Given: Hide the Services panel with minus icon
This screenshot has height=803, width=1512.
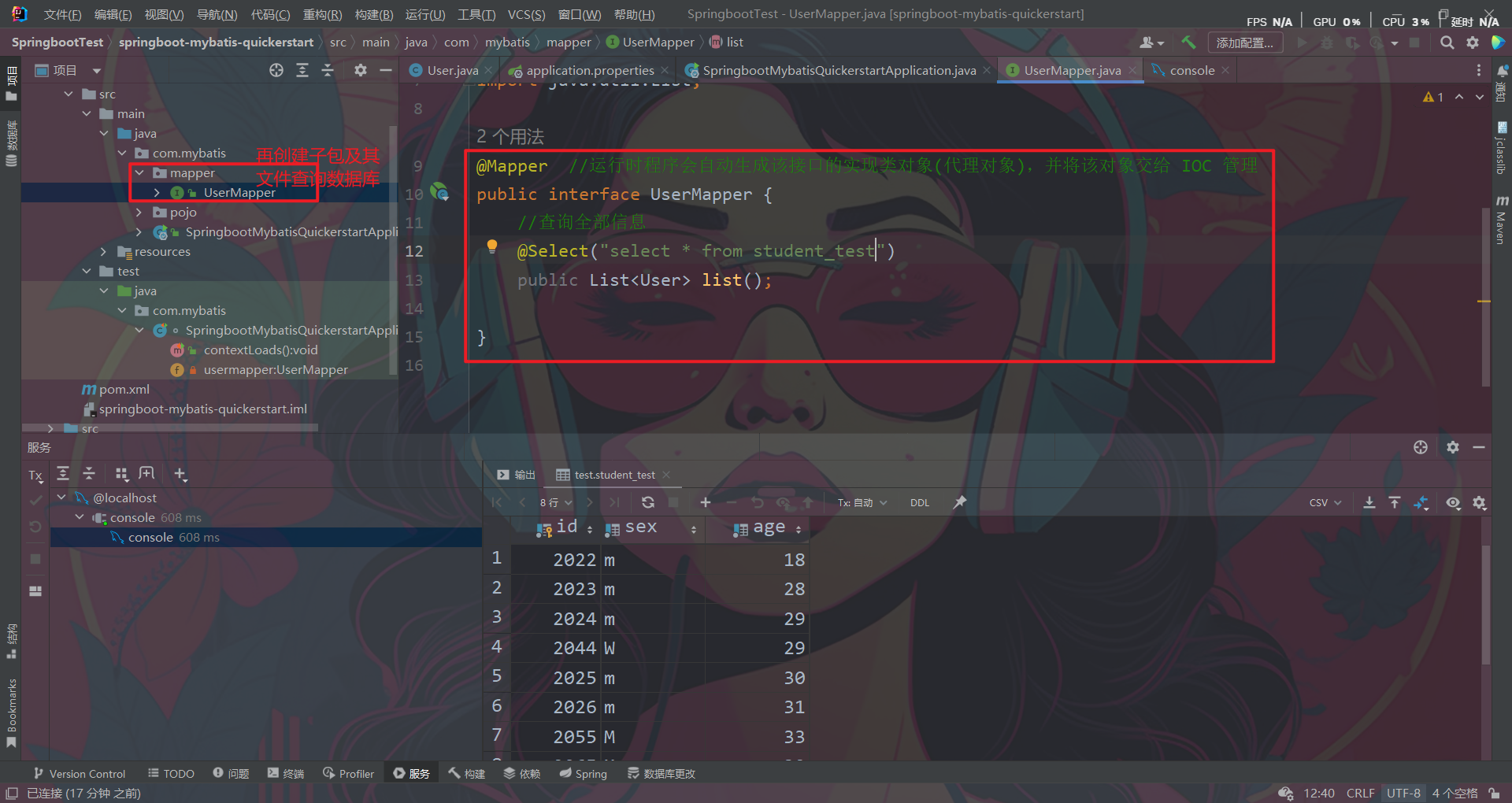Looking at the screenshot, I should click(1479, 447).
